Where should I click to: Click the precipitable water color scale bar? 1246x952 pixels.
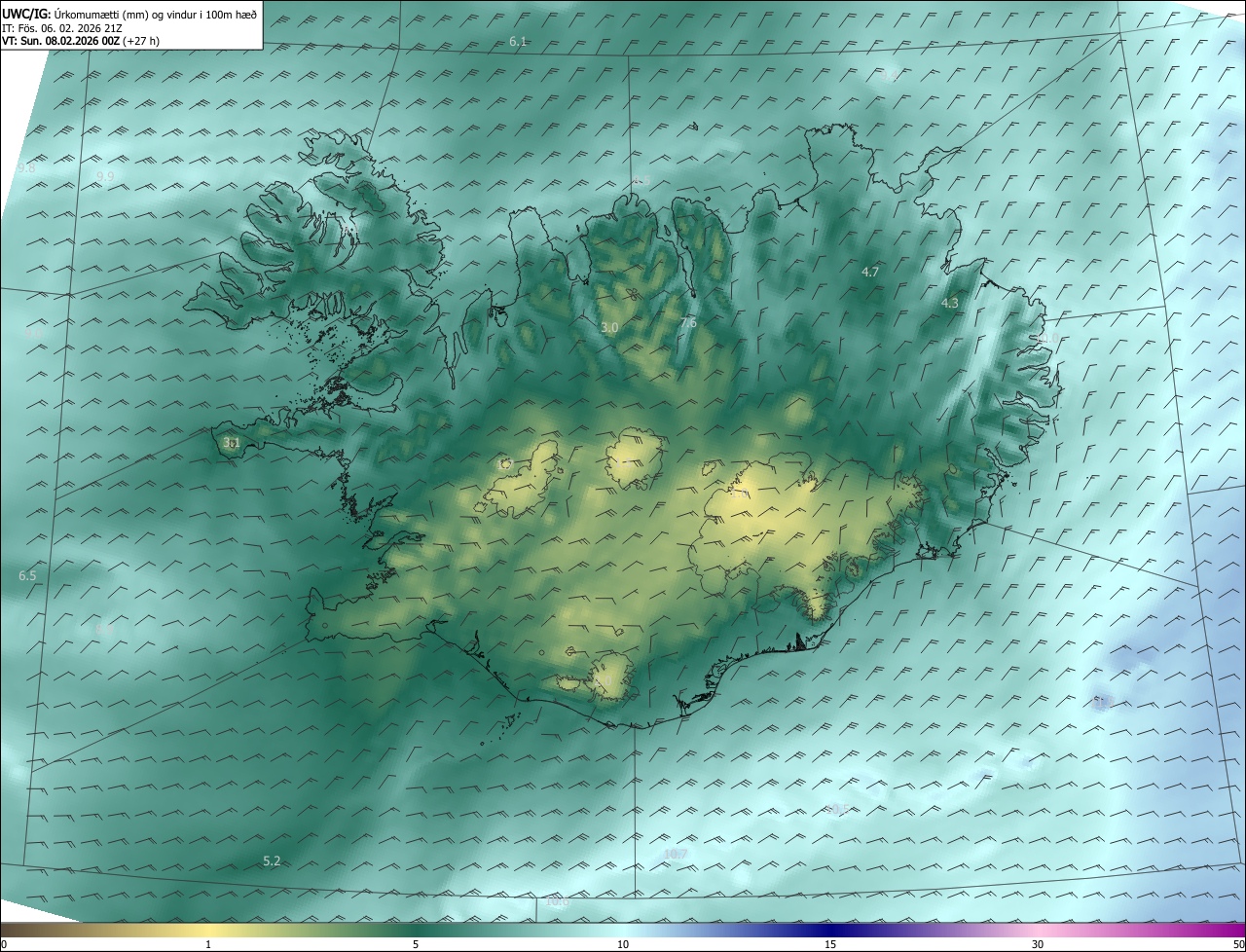(x=623, y=930)
